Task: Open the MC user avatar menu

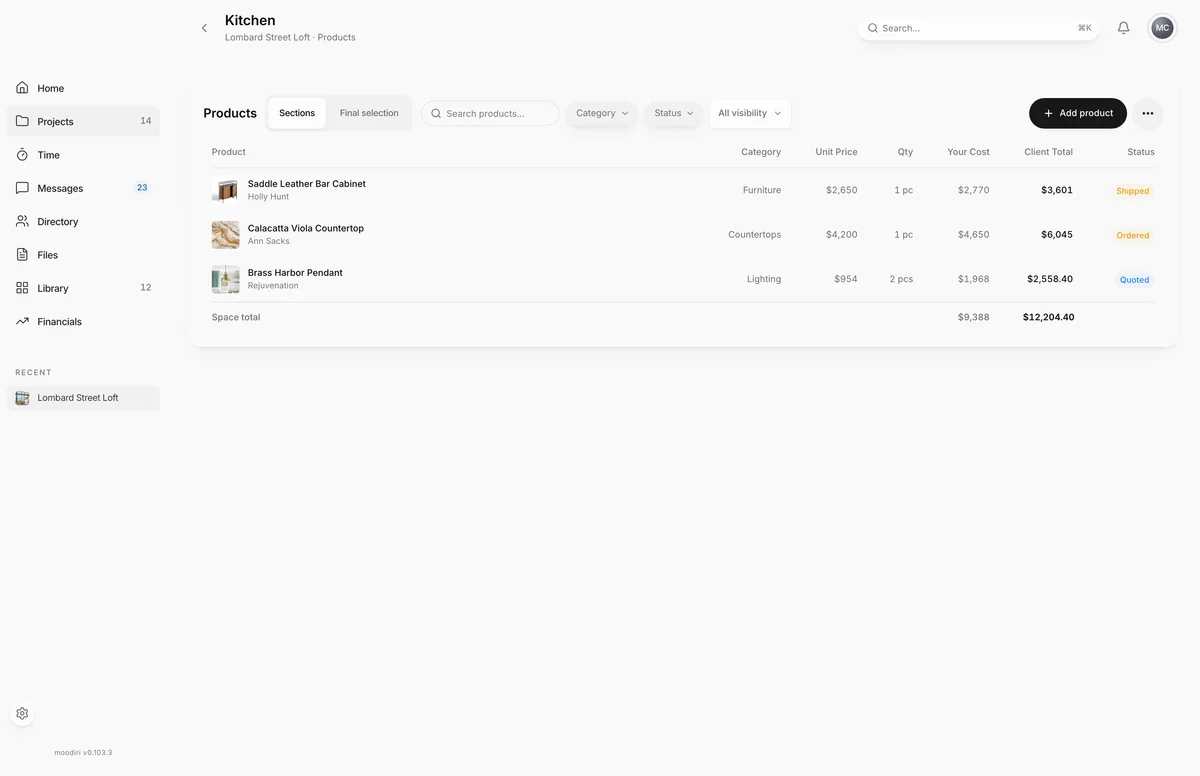Action: (x=1162, y=28)
